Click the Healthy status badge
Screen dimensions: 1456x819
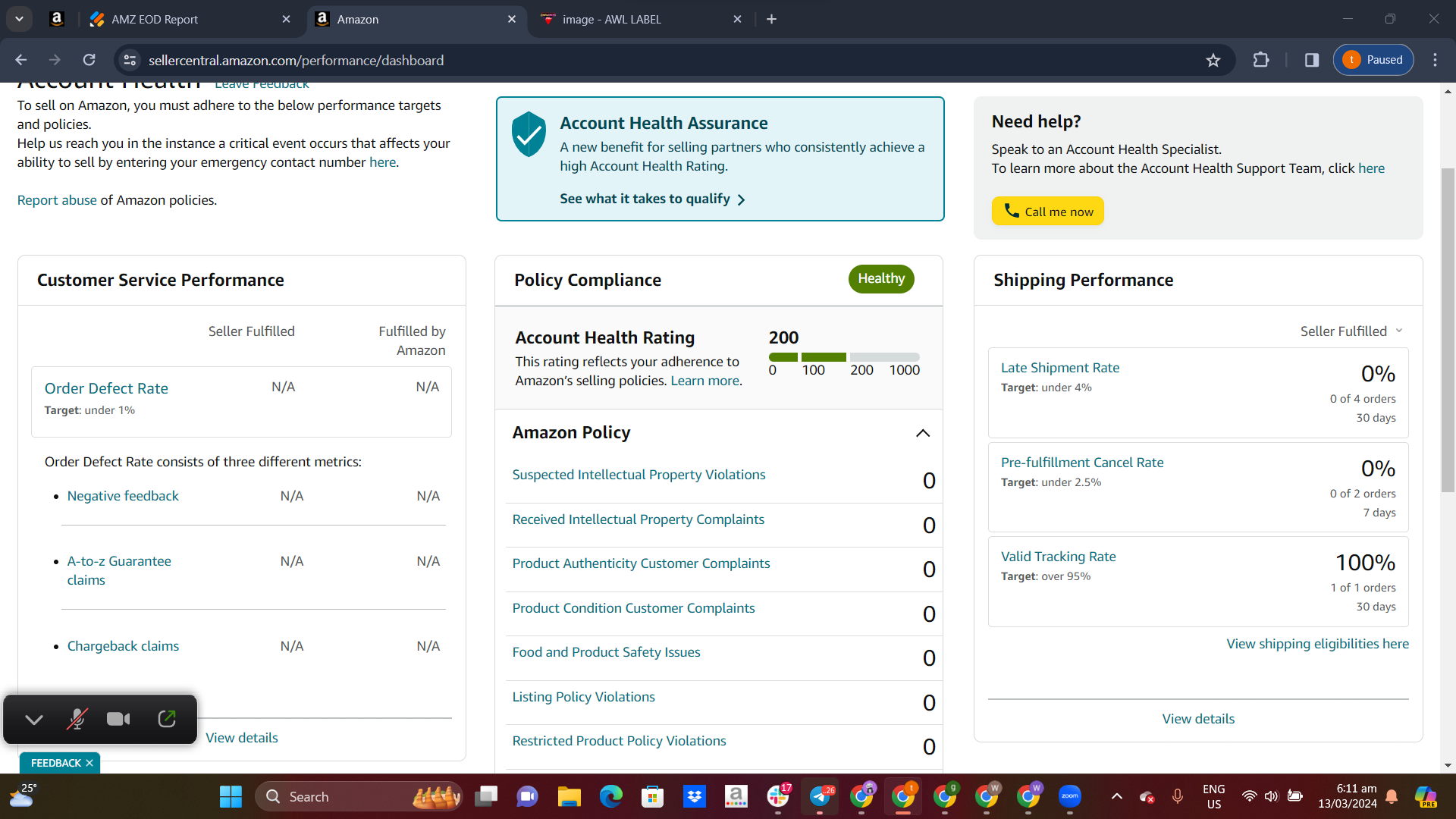coord(881,279)
